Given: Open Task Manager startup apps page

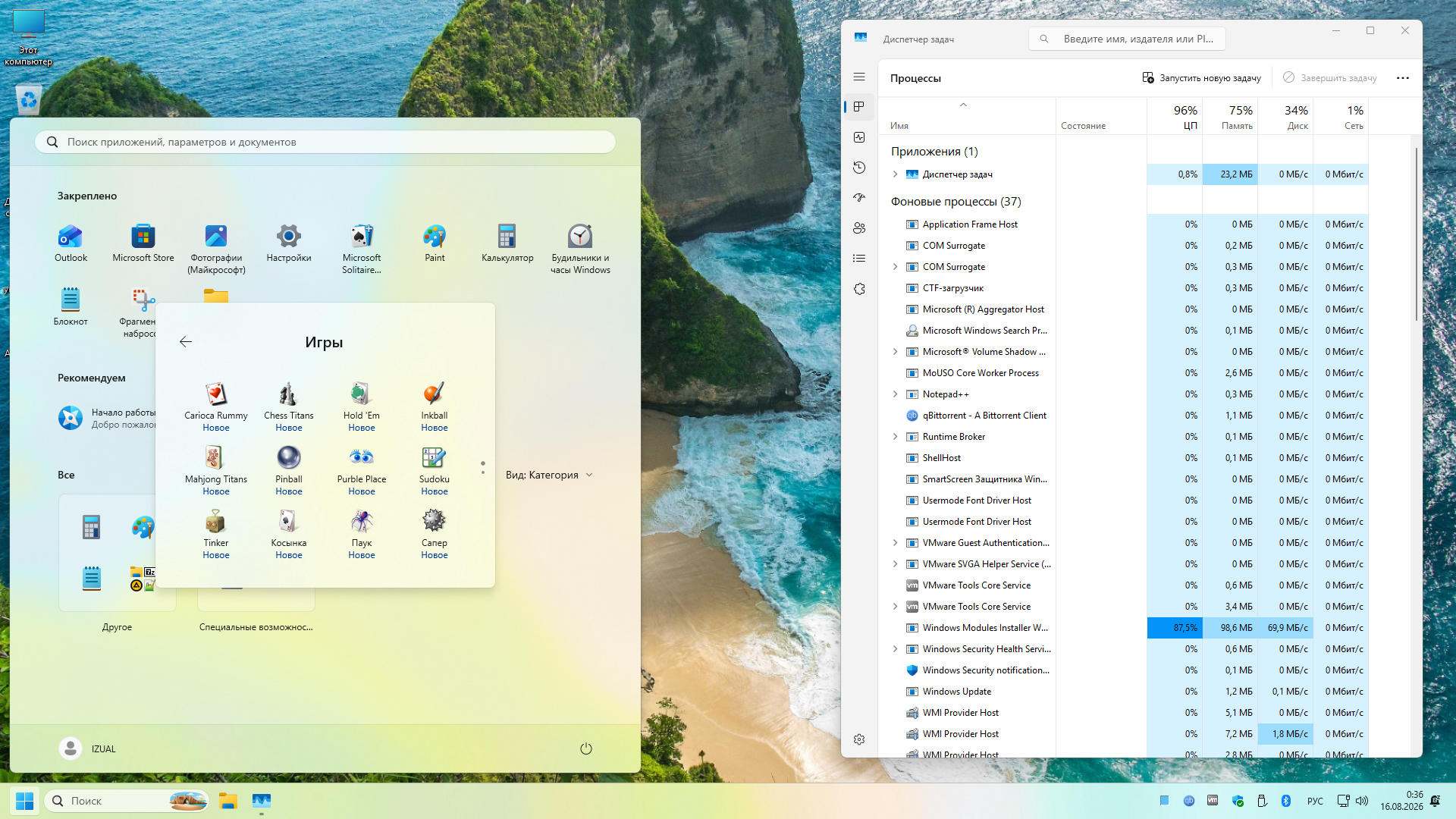Looking at the screenshot, I should 859,198.
